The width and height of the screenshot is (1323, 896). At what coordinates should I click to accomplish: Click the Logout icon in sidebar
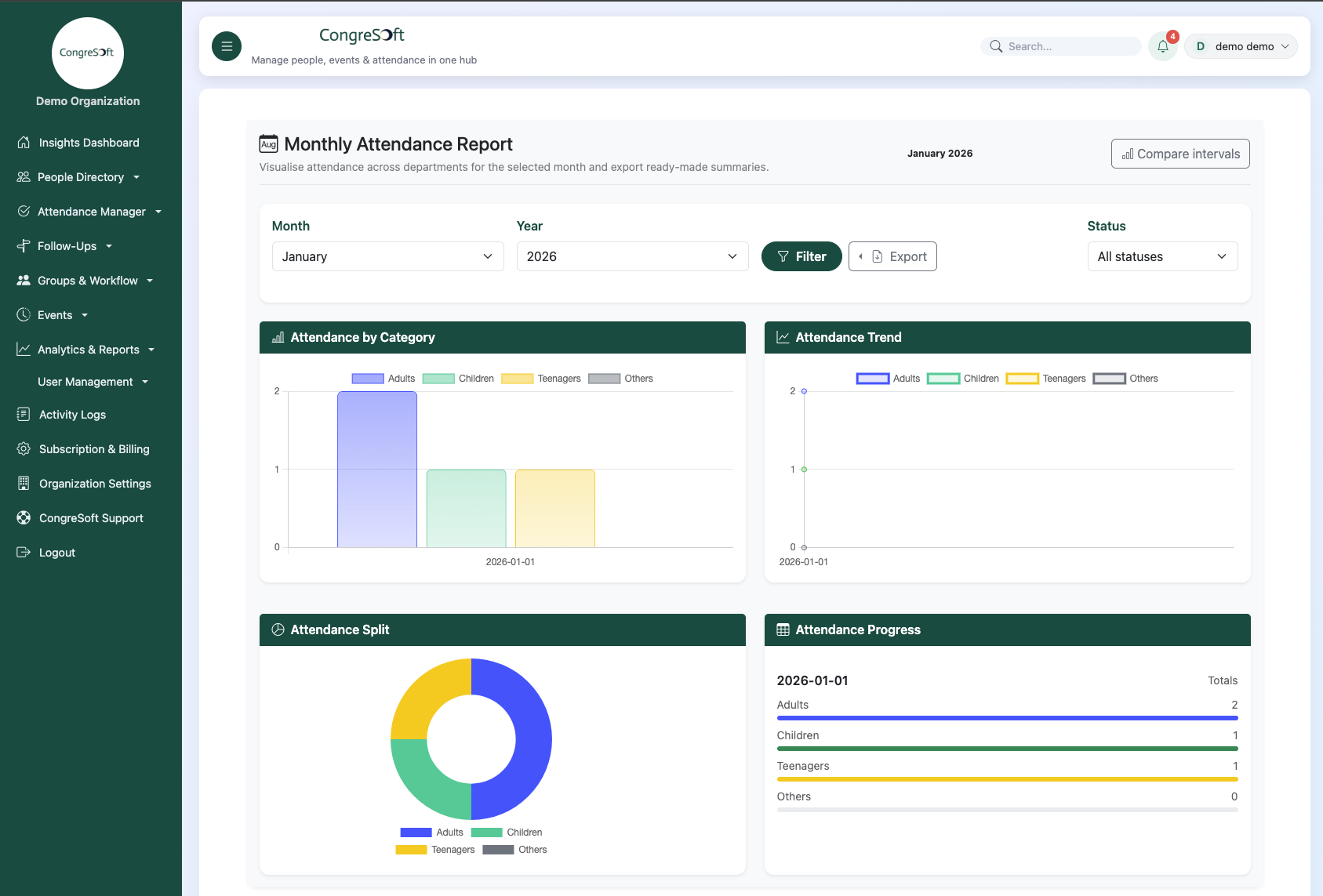24,553
